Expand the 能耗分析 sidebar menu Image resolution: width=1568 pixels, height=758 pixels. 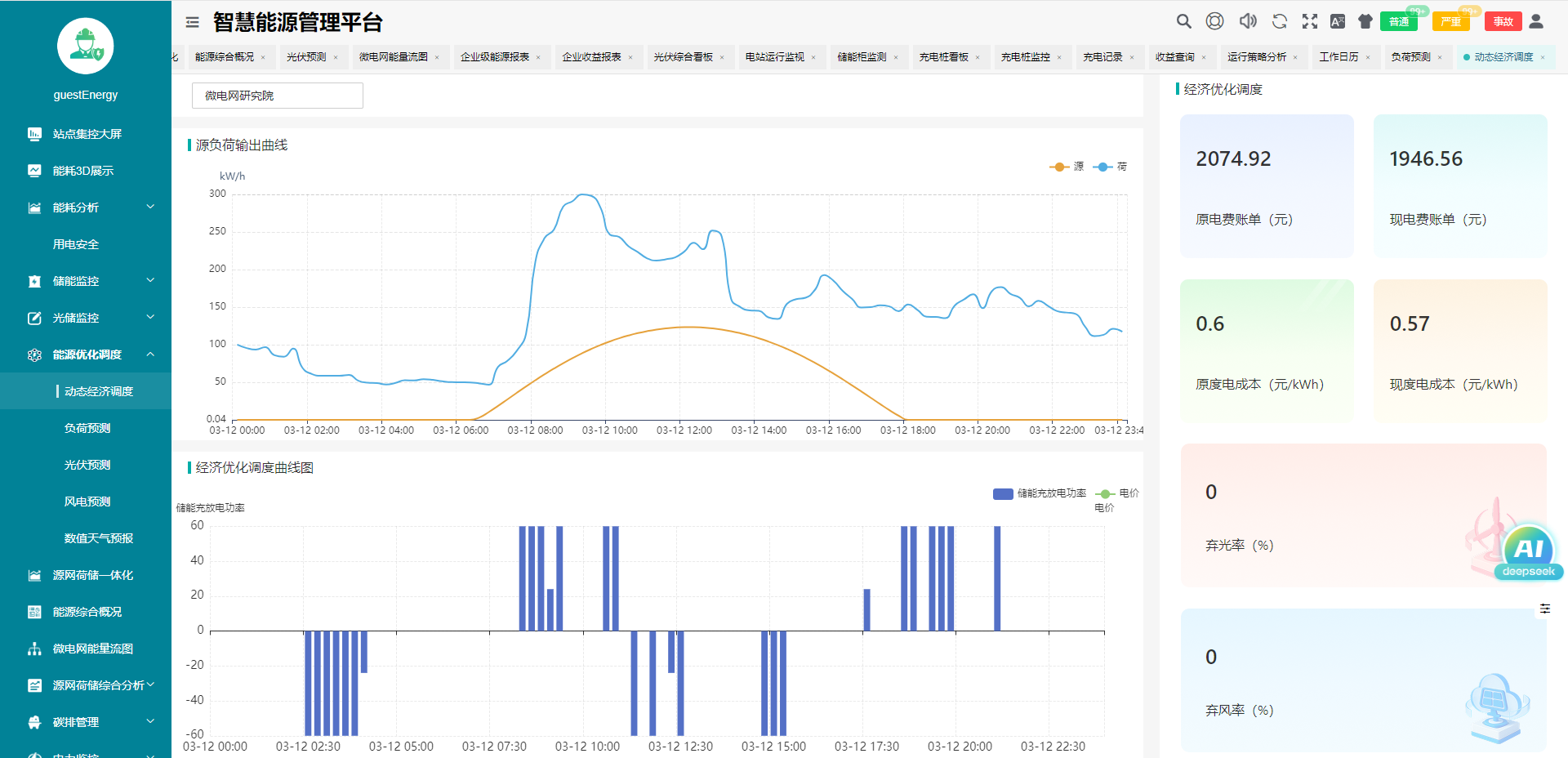coord(86,207)
